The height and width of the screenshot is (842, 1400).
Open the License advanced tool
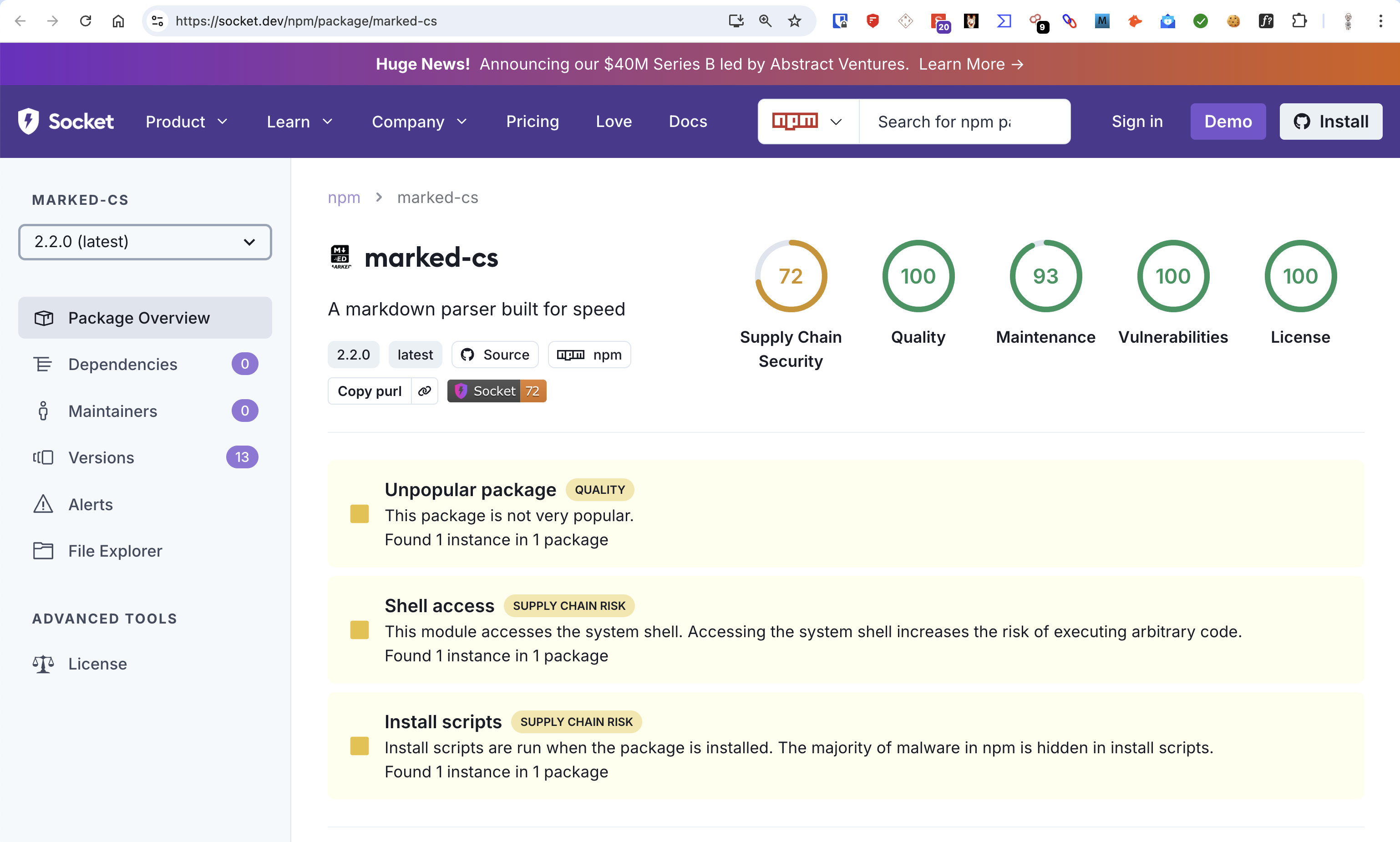145,663
